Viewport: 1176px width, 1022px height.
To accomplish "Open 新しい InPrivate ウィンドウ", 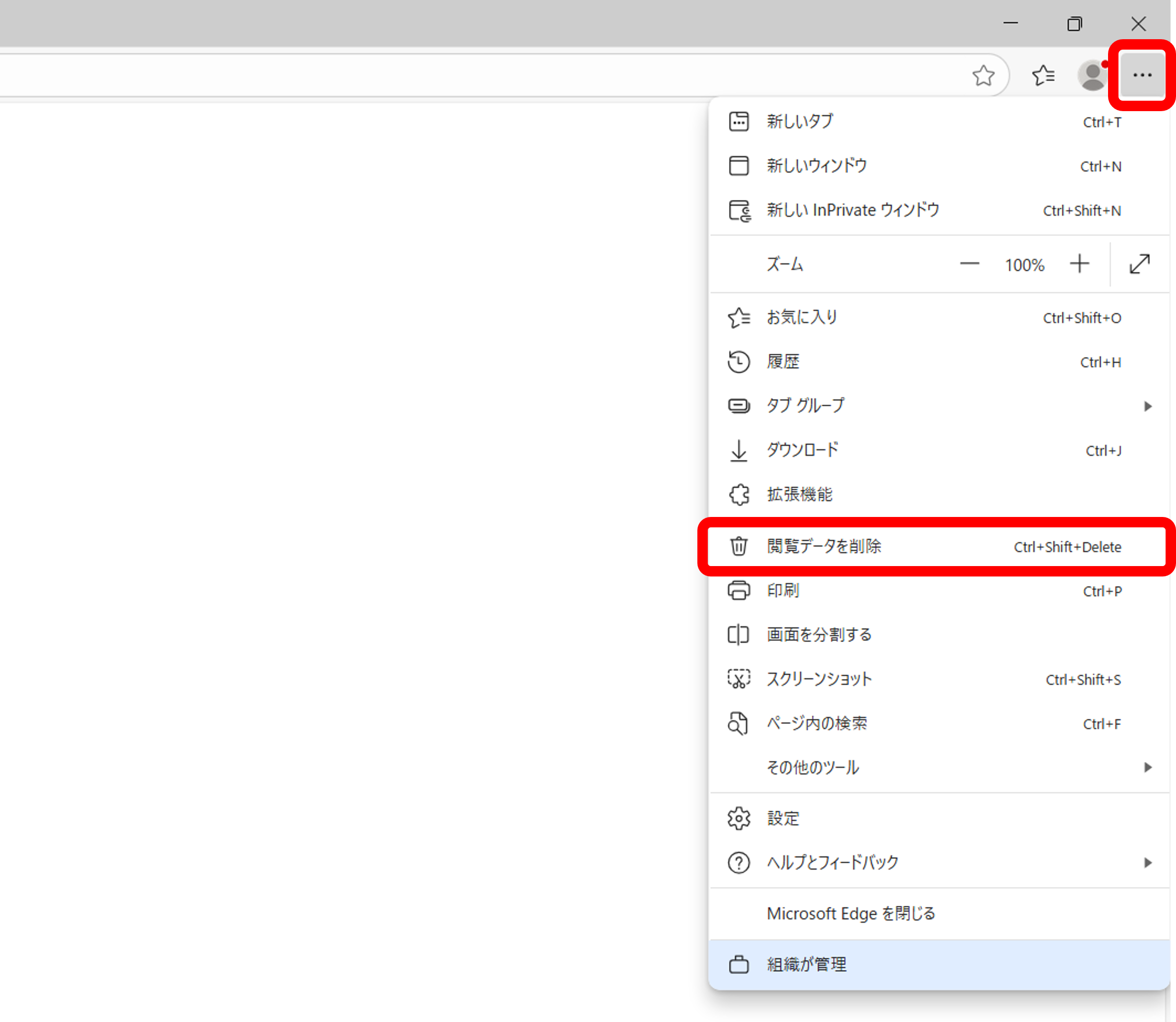I will point(852,210).
